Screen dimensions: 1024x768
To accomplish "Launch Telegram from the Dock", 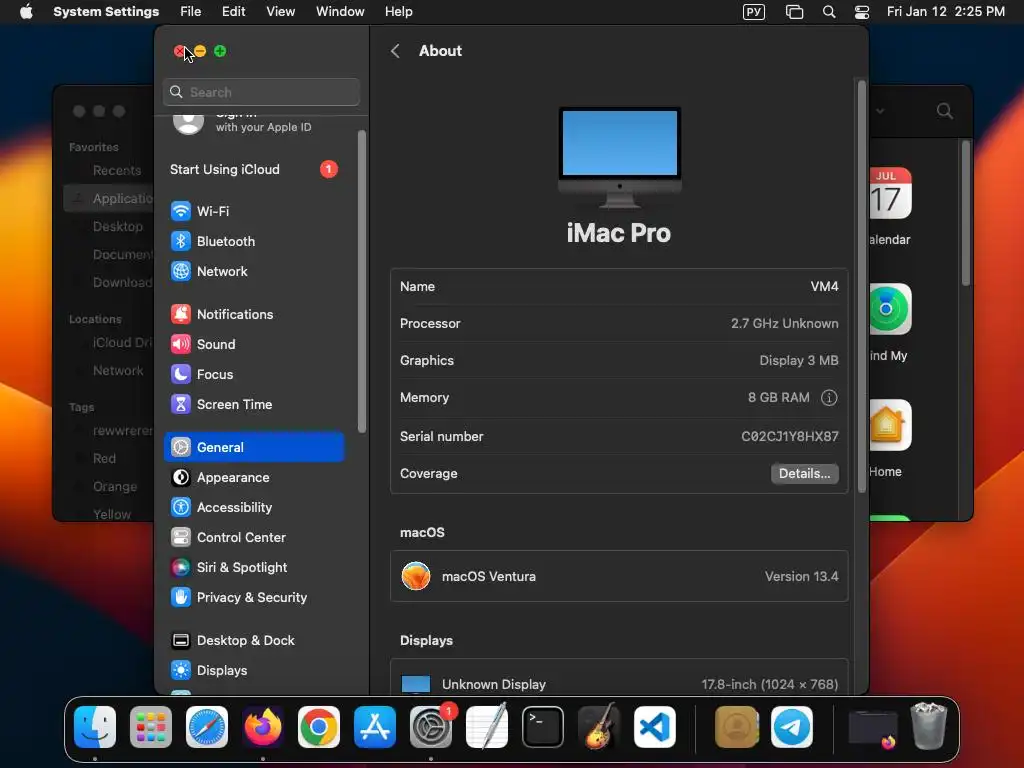I will pyautogui.click(x=792, y=727).
